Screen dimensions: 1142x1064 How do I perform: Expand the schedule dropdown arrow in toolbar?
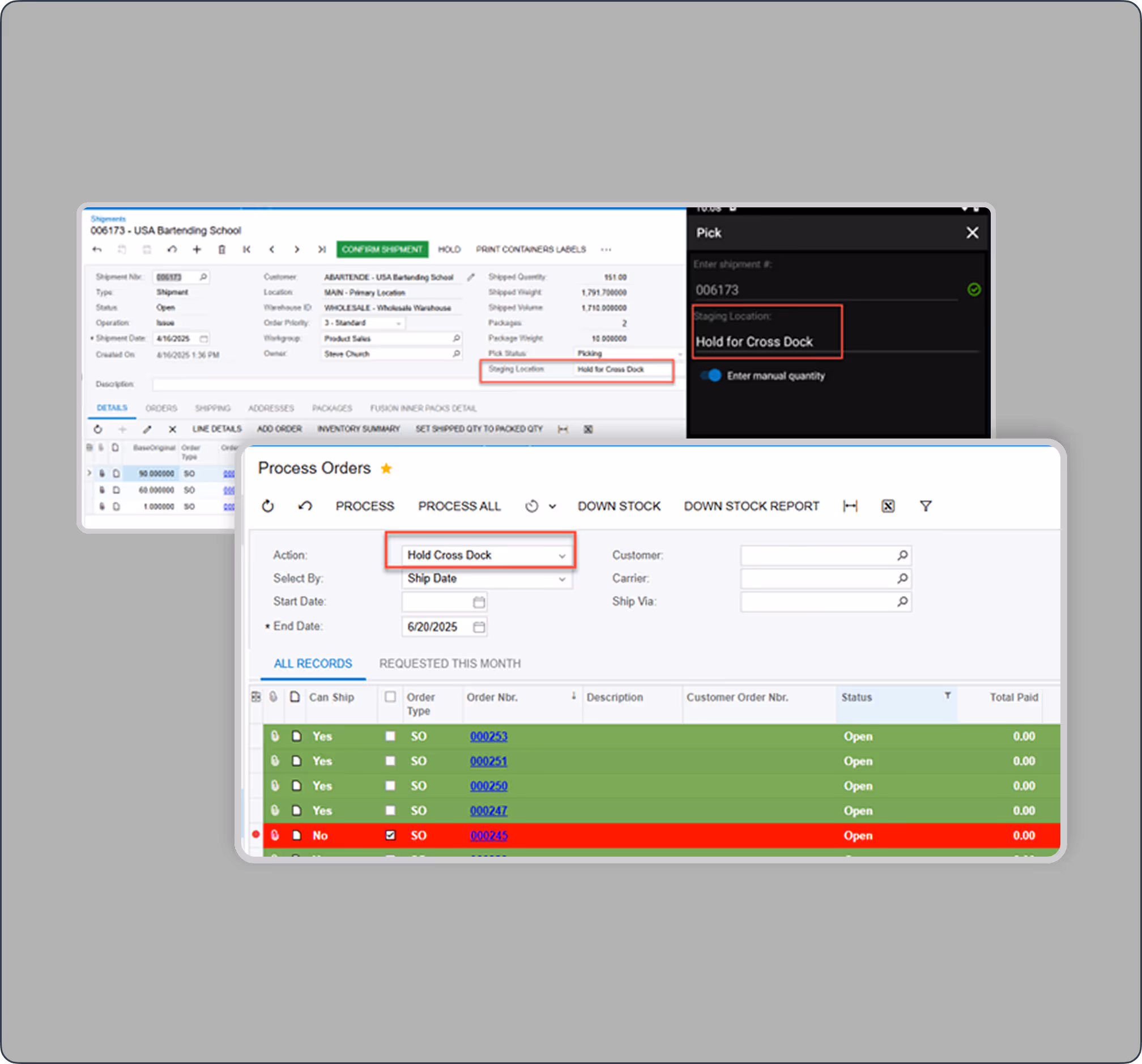click(552, 507)
